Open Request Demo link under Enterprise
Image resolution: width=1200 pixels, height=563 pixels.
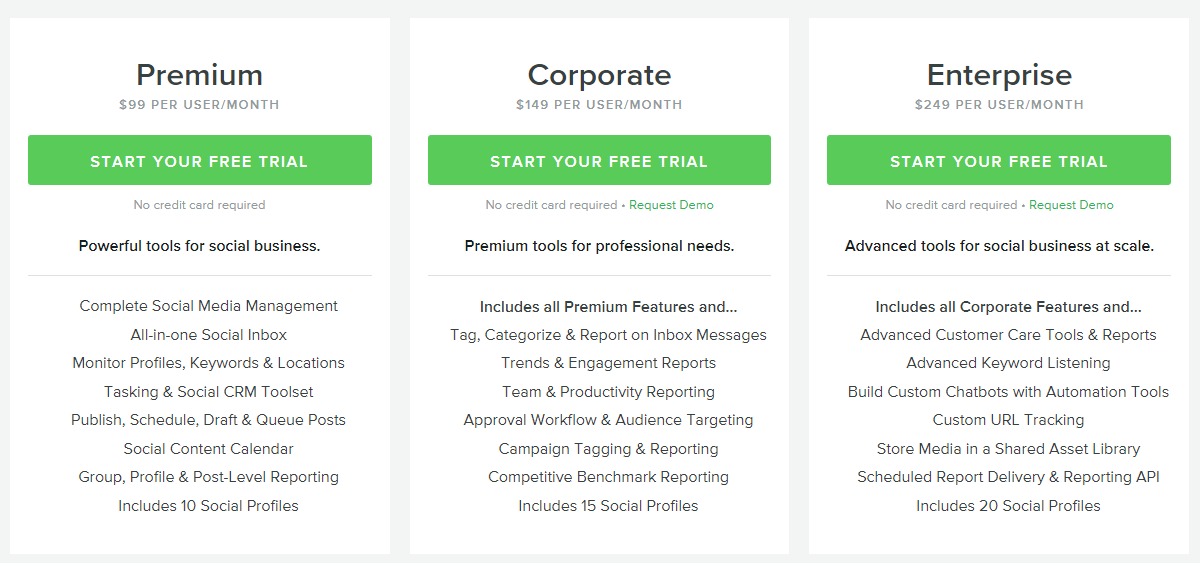point(1071,205)
